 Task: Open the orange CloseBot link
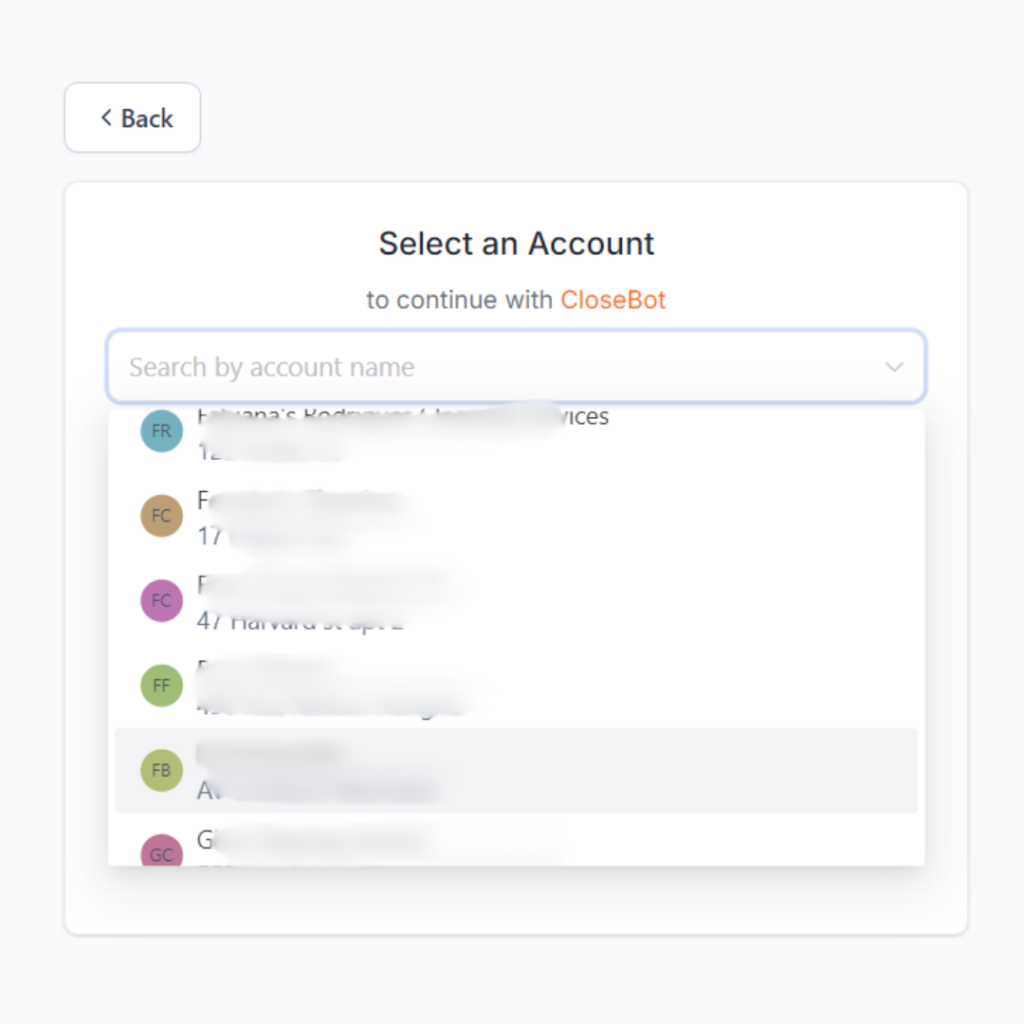tap(613, 300)
